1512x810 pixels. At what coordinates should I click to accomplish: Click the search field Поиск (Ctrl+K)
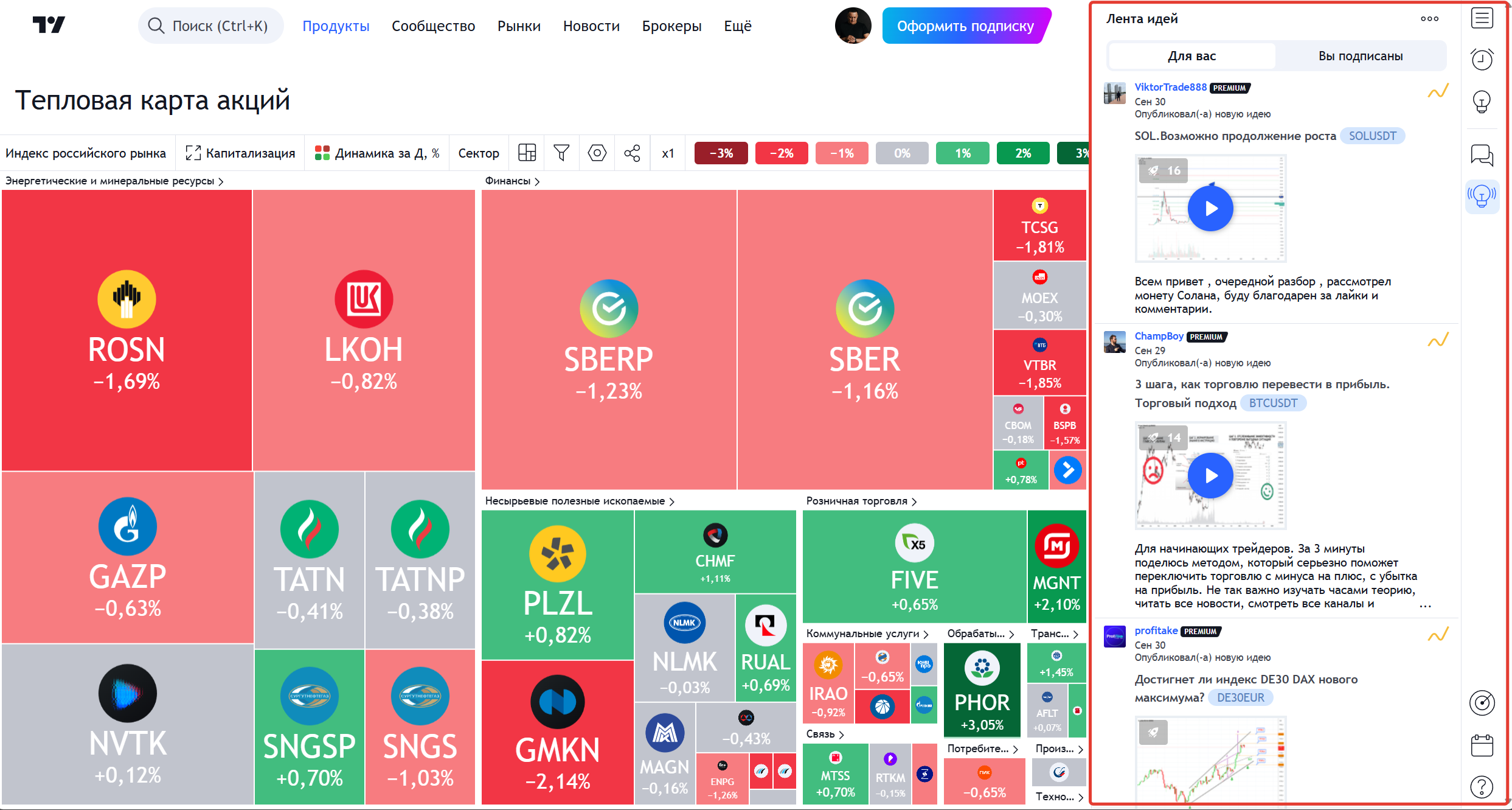(x=211, y=26)
